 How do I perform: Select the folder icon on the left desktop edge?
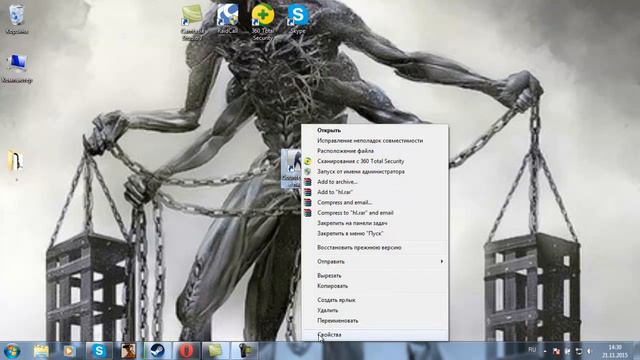point(16,161)
